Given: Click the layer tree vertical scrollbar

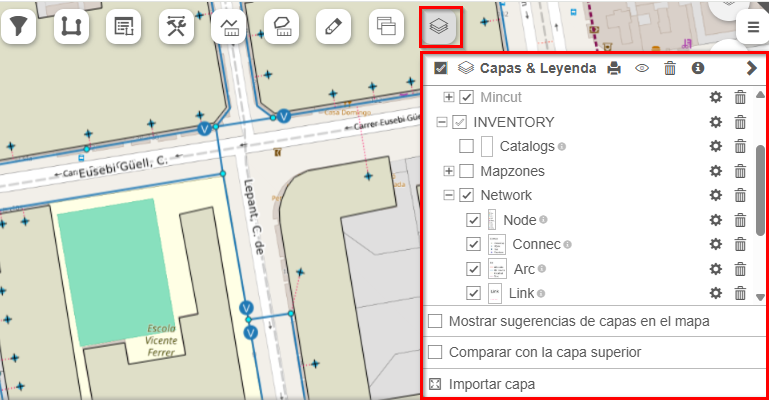Looking at the screenshot, I should [x=760, y=190].
